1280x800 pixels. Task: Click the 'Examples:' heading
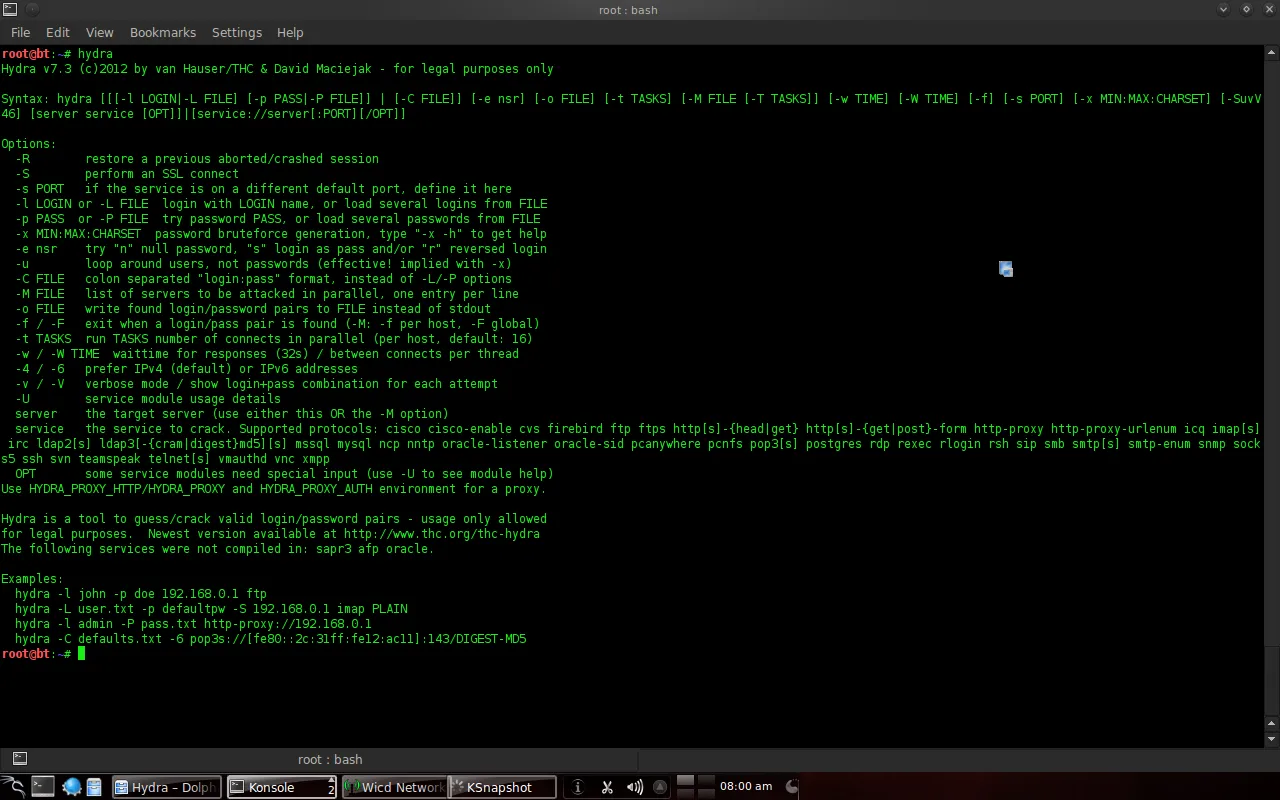click(x=32, y=579)
